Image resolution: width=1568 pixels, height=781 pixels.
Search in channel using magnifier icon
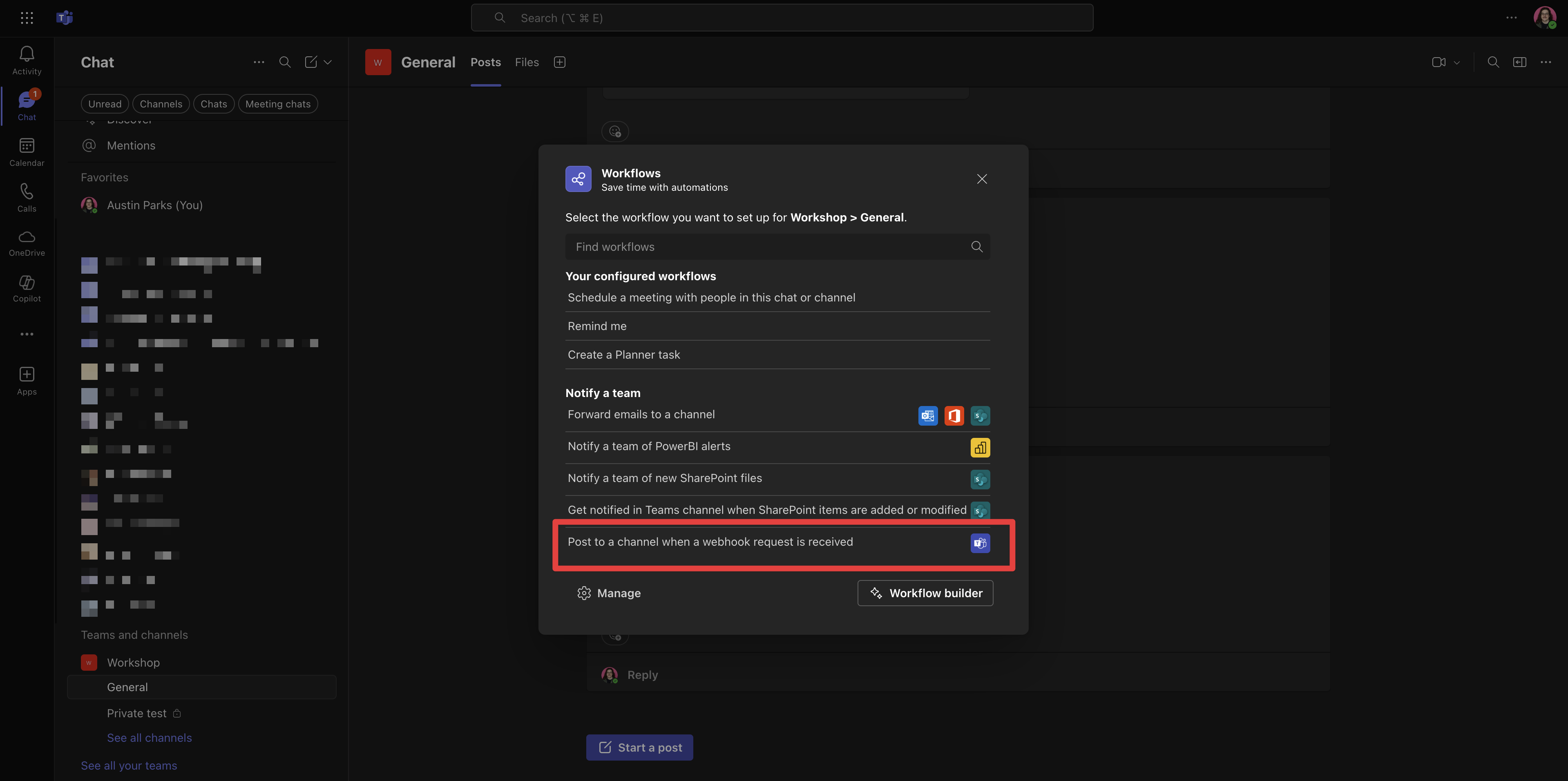tap(1493, 62)
